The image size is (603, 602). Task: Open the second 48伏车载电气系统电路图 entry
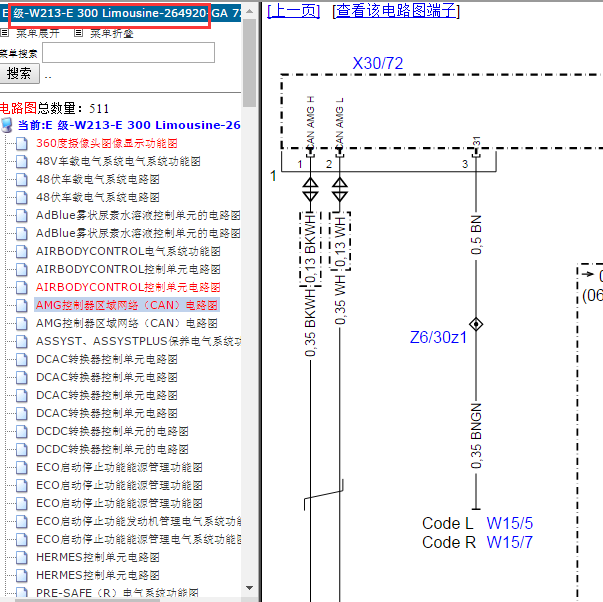point(98,197)
